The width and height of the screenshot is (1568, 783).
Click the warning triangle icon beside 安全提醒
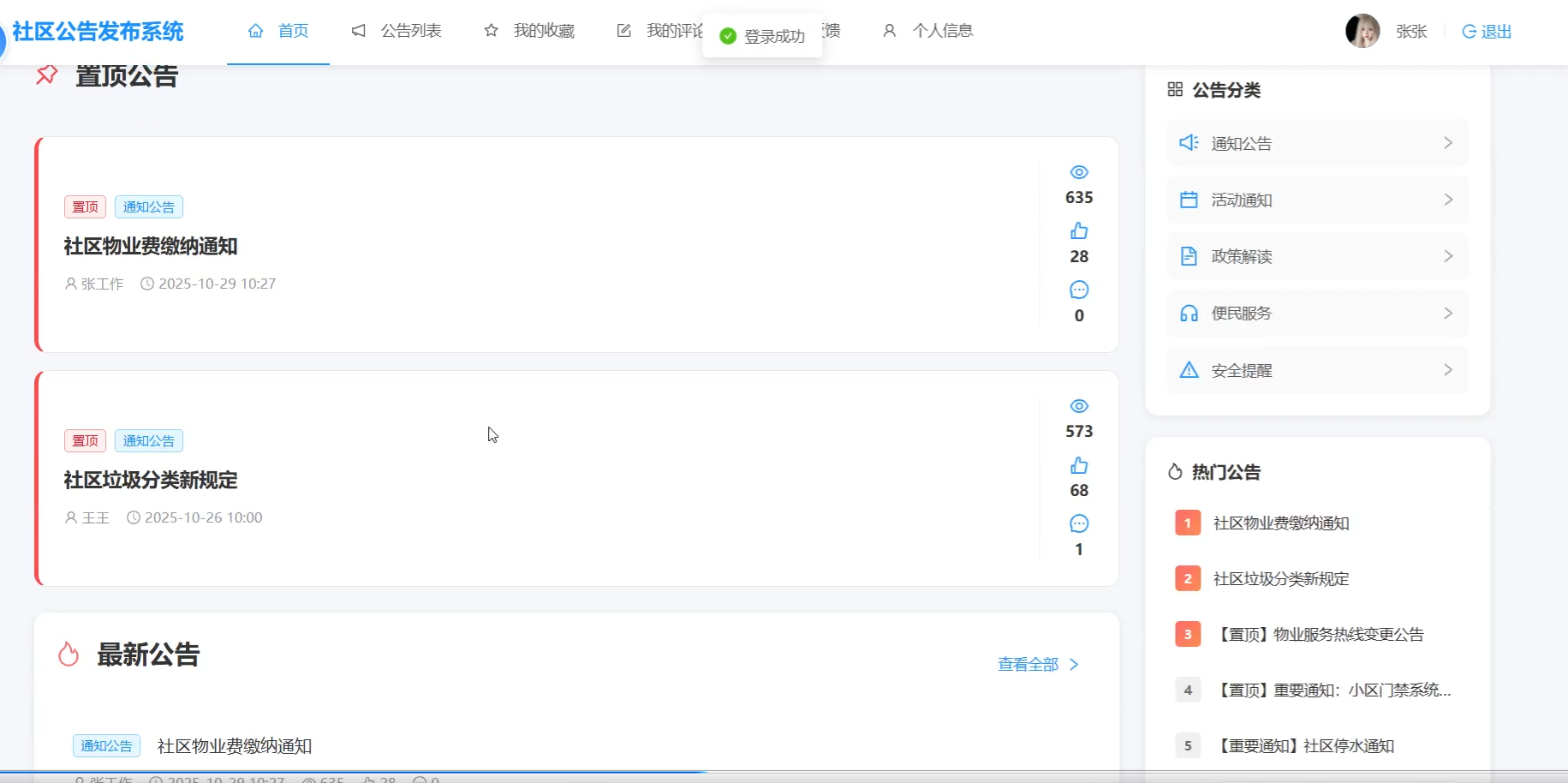point(1189,370)
